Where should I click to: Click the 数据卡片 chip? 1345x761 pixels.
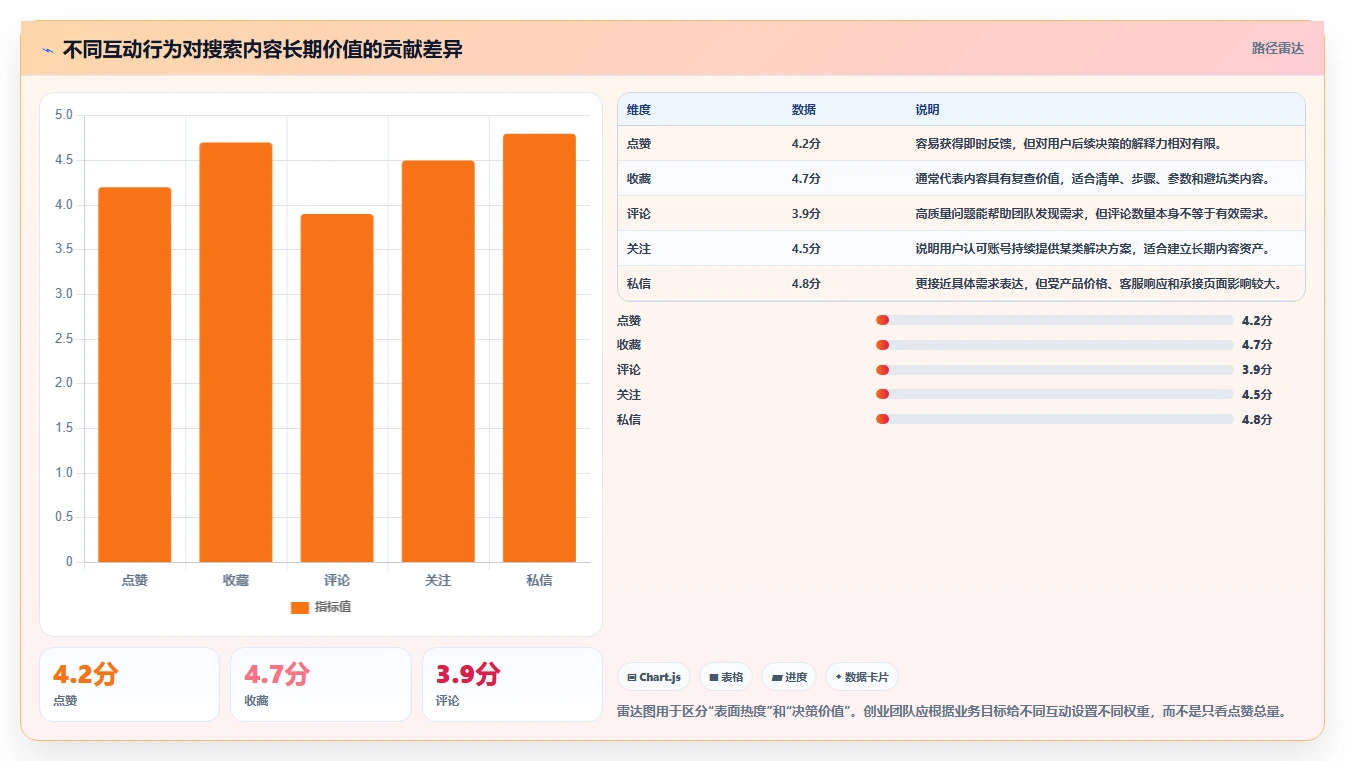point(861,677)
